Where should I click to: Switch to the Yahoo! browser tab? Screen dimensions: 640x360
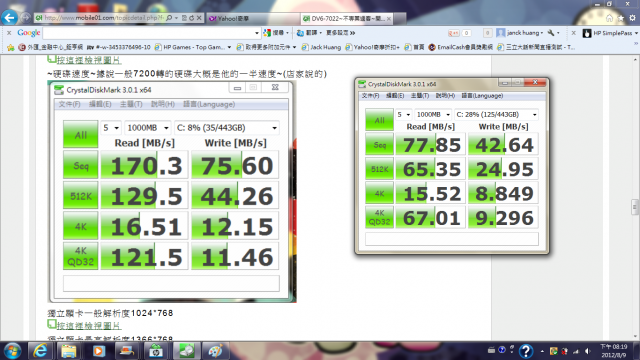coord(253,18)
